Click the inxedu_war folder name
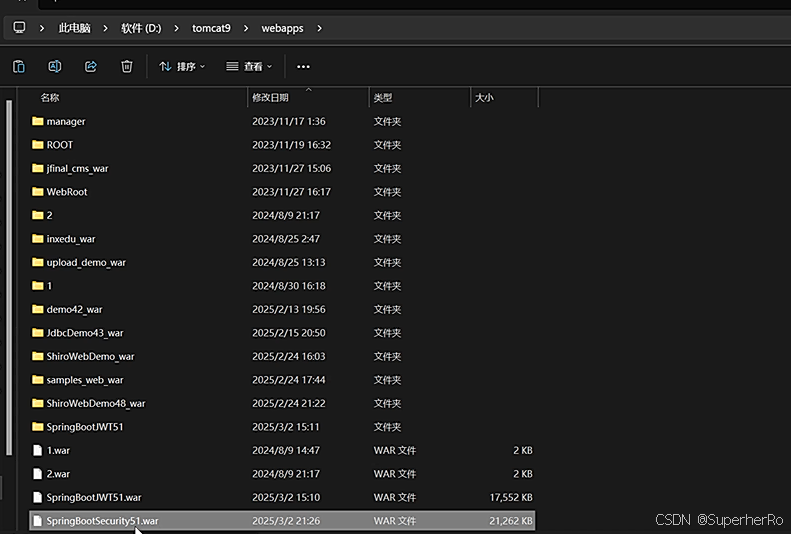 [x=71, y=239]
